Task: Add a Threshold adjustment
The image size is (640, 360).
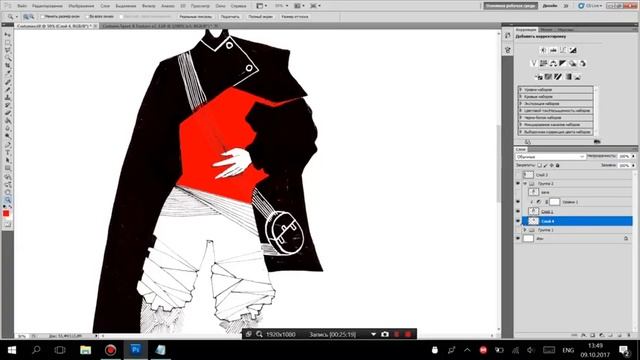Action: point(558,76)
